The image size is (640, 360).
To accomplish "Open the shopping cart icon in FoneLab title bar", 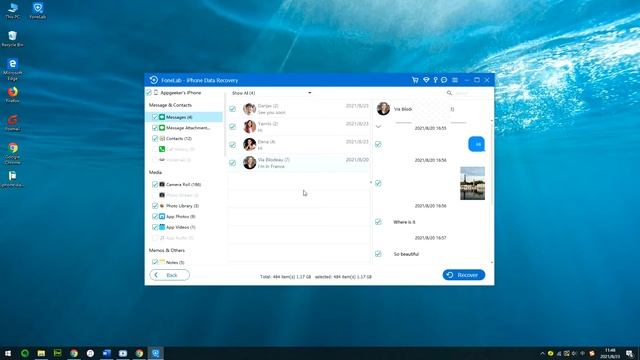I will (x=415, y=80).
